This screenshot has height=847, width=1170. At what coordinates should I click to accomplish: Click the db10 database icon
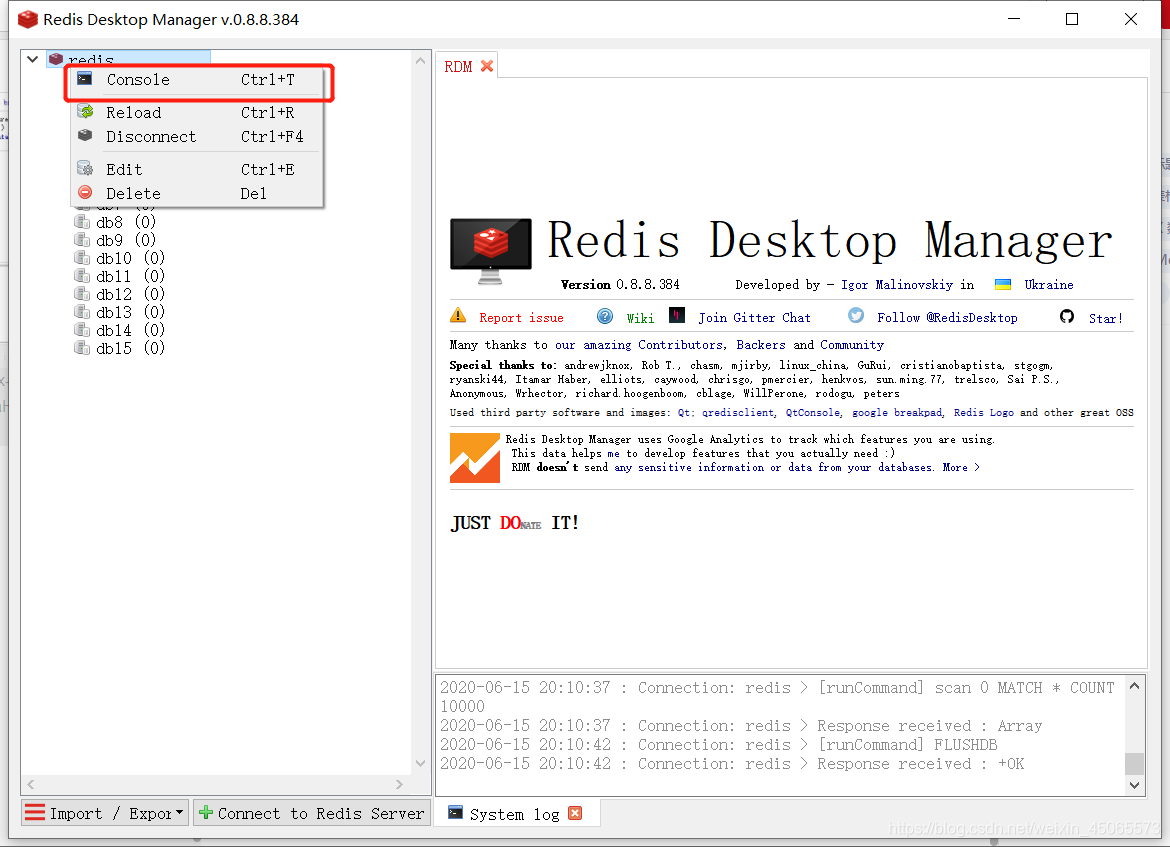(82, 257)
